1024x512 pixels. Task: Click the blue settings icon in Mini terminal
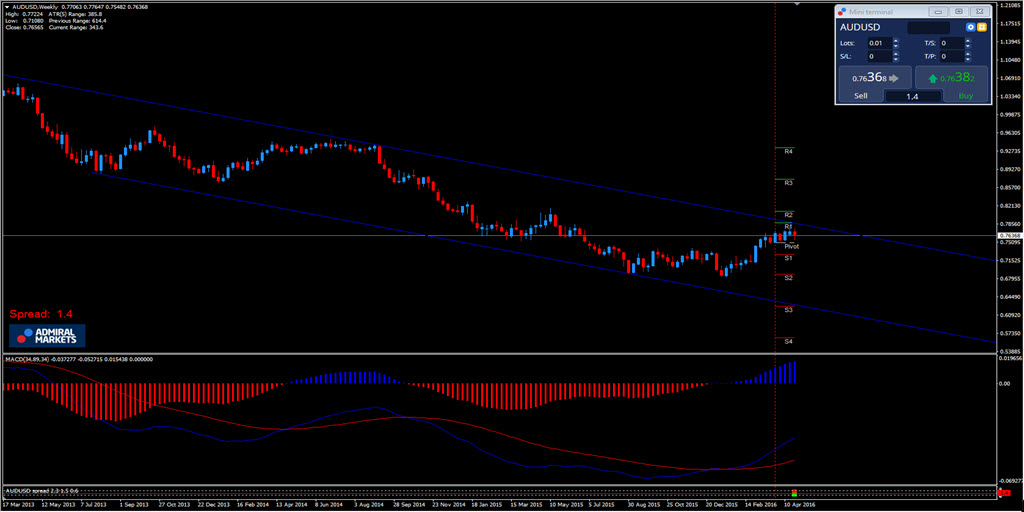click(970, 28)
